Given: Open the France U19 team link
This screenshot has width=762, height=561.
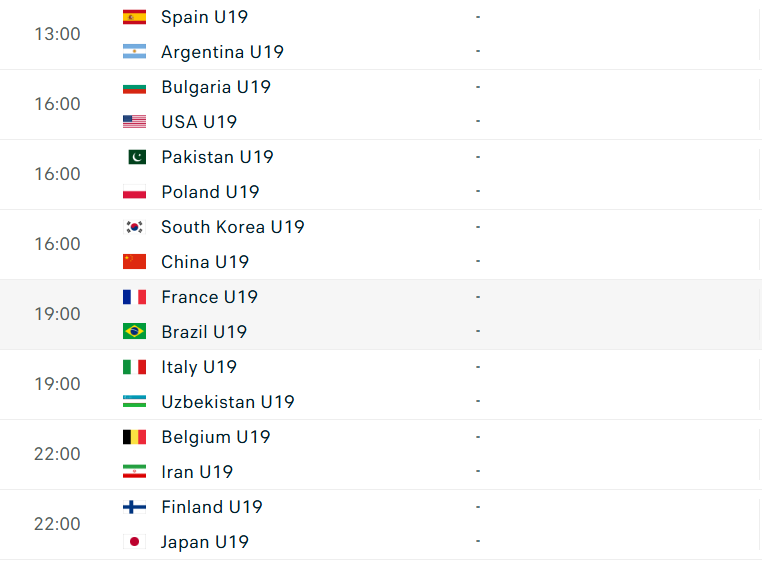Looking at the screenshot, I should pos(209,297).
